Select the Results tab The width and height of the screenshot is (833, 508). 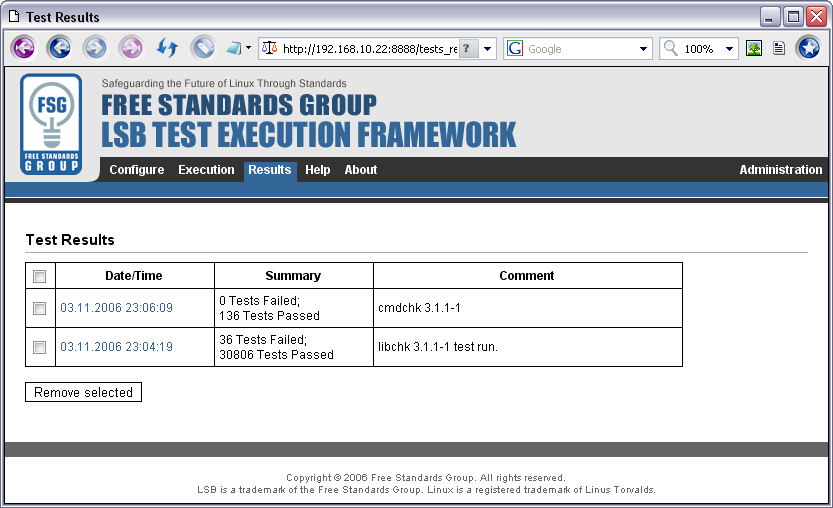click(270, 170)
